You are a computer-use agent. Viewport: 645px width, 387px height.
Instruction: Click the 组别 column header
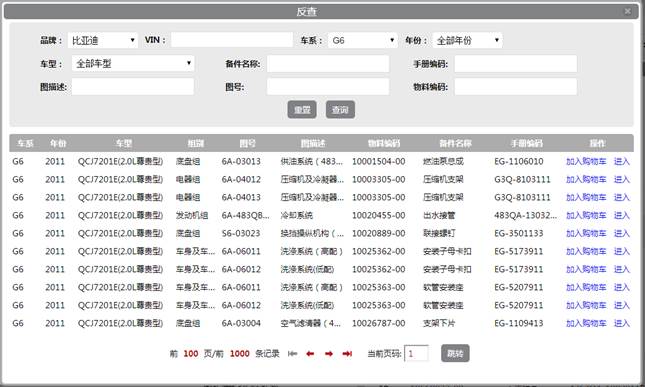pos(195,143)
